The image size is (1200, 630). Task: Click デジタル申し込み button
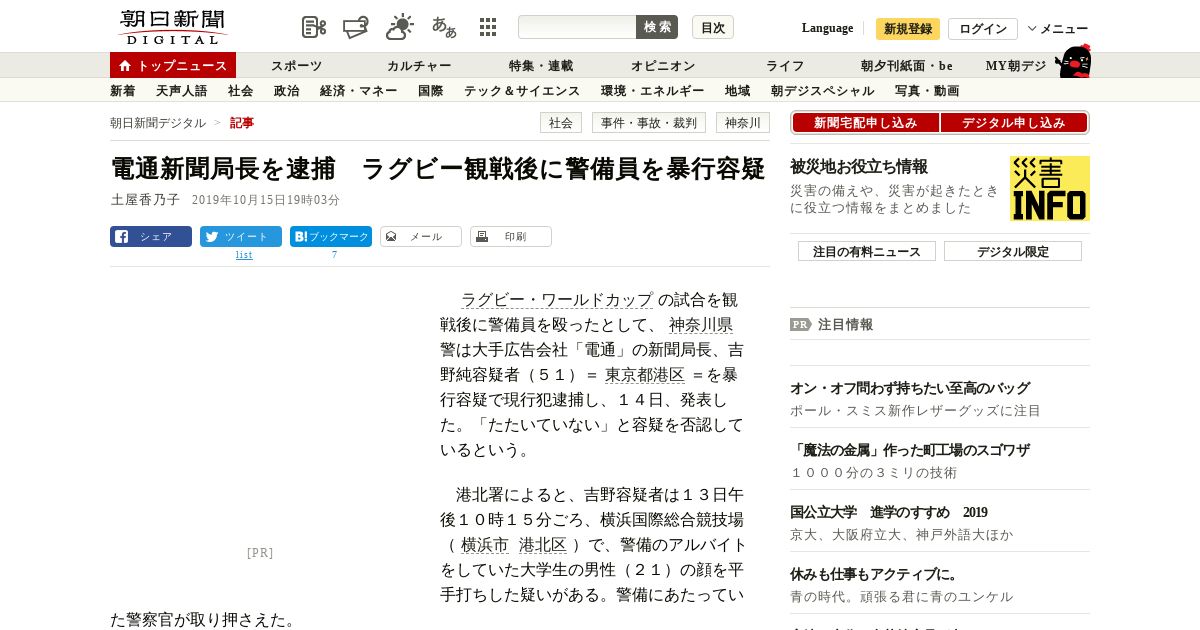tap(1014, 123)
